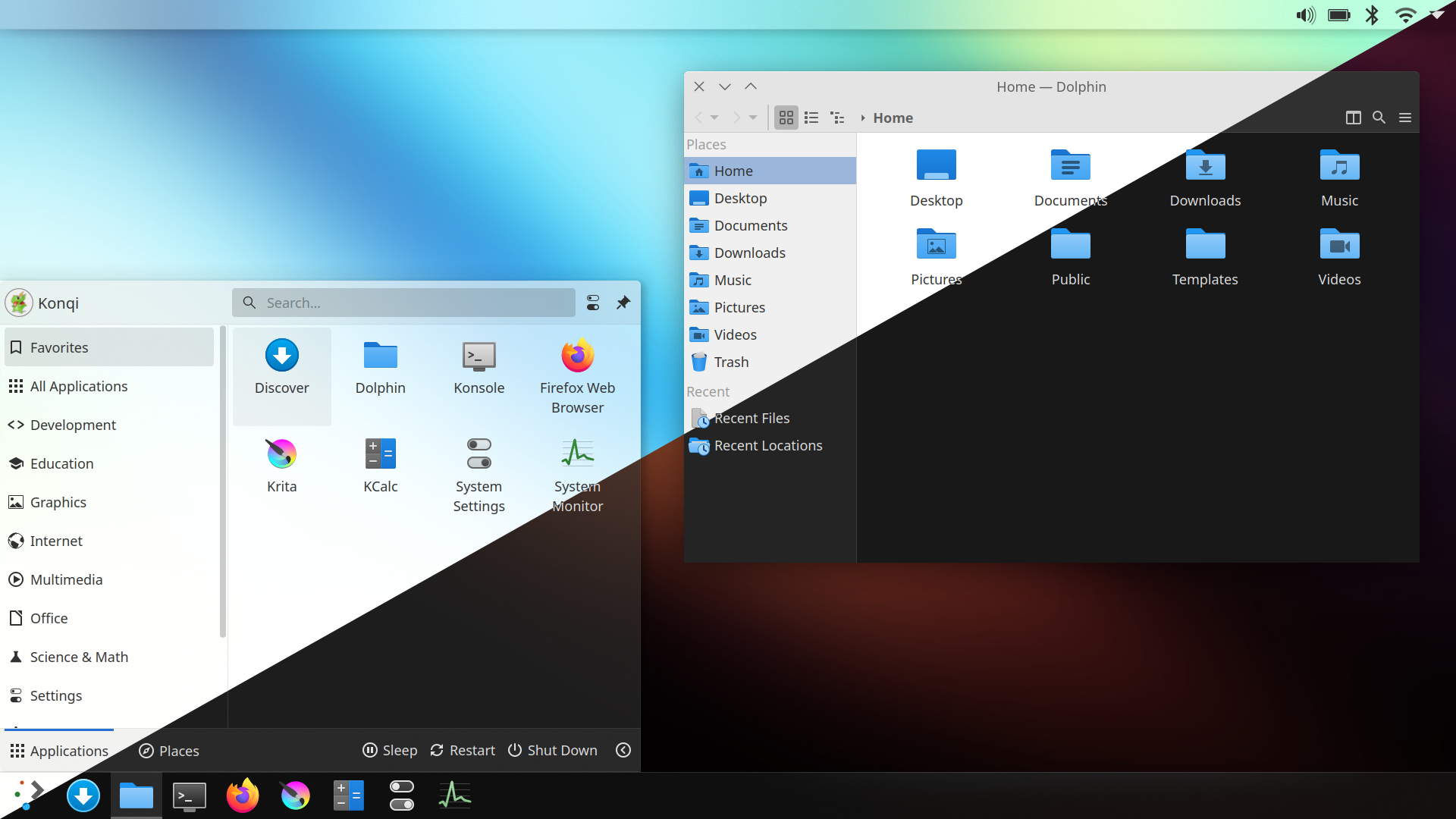Click the launcher Search field

403,303
